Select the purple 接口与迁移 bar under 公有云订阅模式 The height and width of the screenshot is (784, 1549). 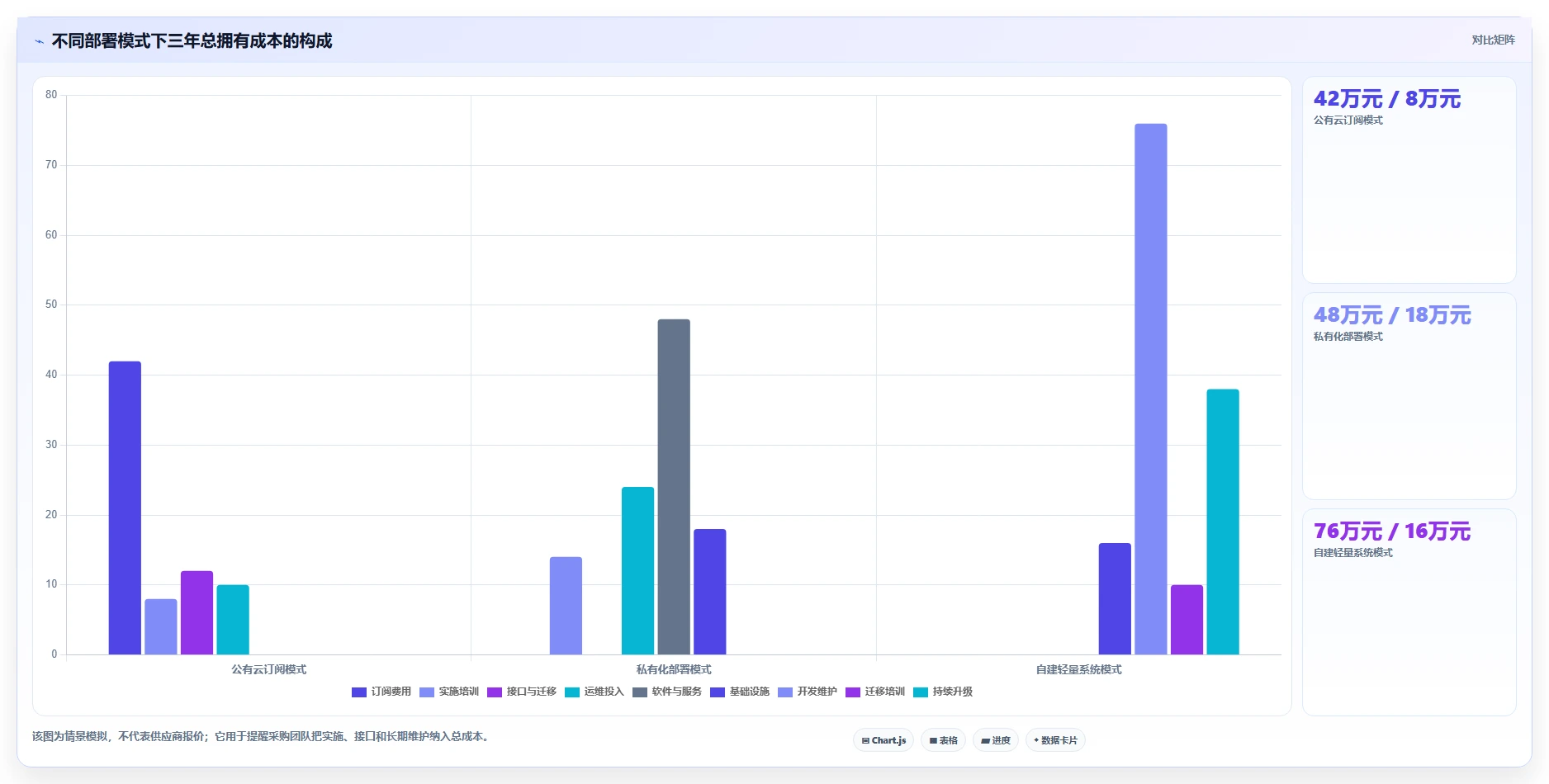click(197, 612)
